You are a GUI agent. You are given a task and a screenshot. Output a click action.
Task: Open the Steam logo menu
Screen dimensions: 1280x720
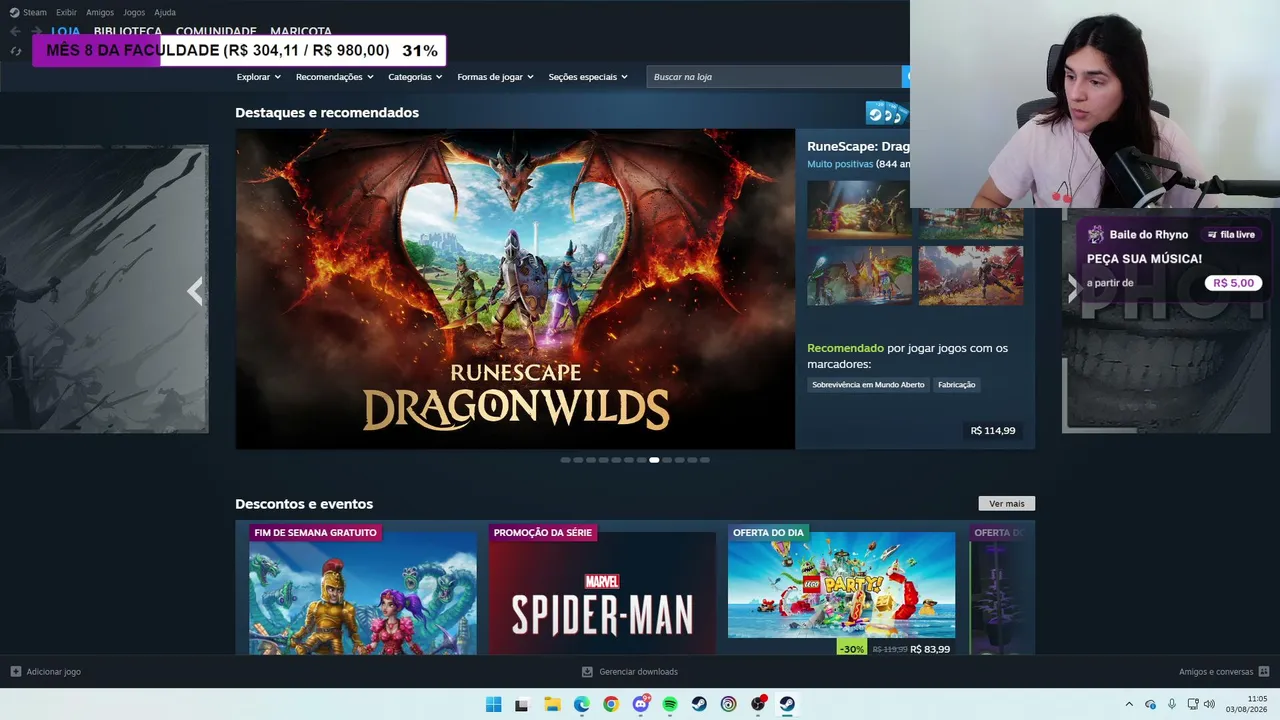tap(14, 13)
